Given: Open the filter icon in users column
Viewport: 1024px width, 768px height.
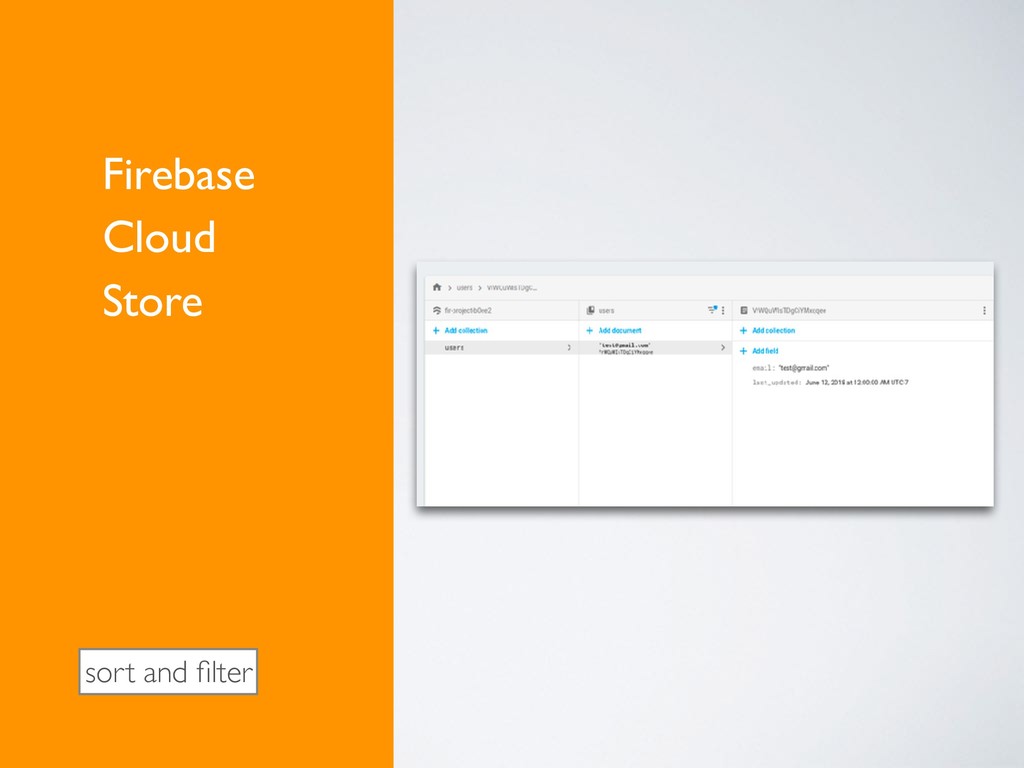Looking at the screenshot, I should tap(712, 310).
